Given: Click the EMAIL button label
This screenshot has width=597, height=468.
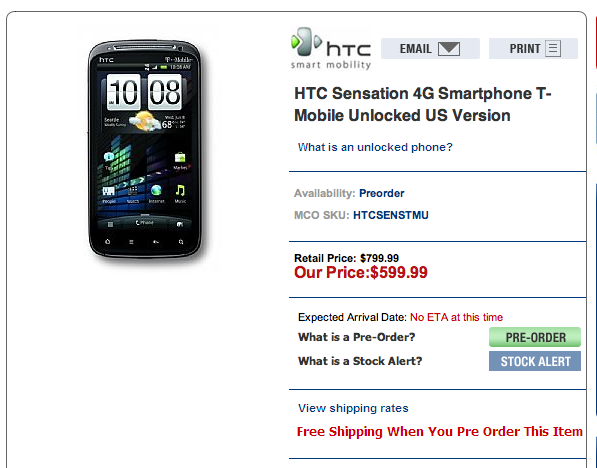Looking at the screenshot, I should (415, 49).
